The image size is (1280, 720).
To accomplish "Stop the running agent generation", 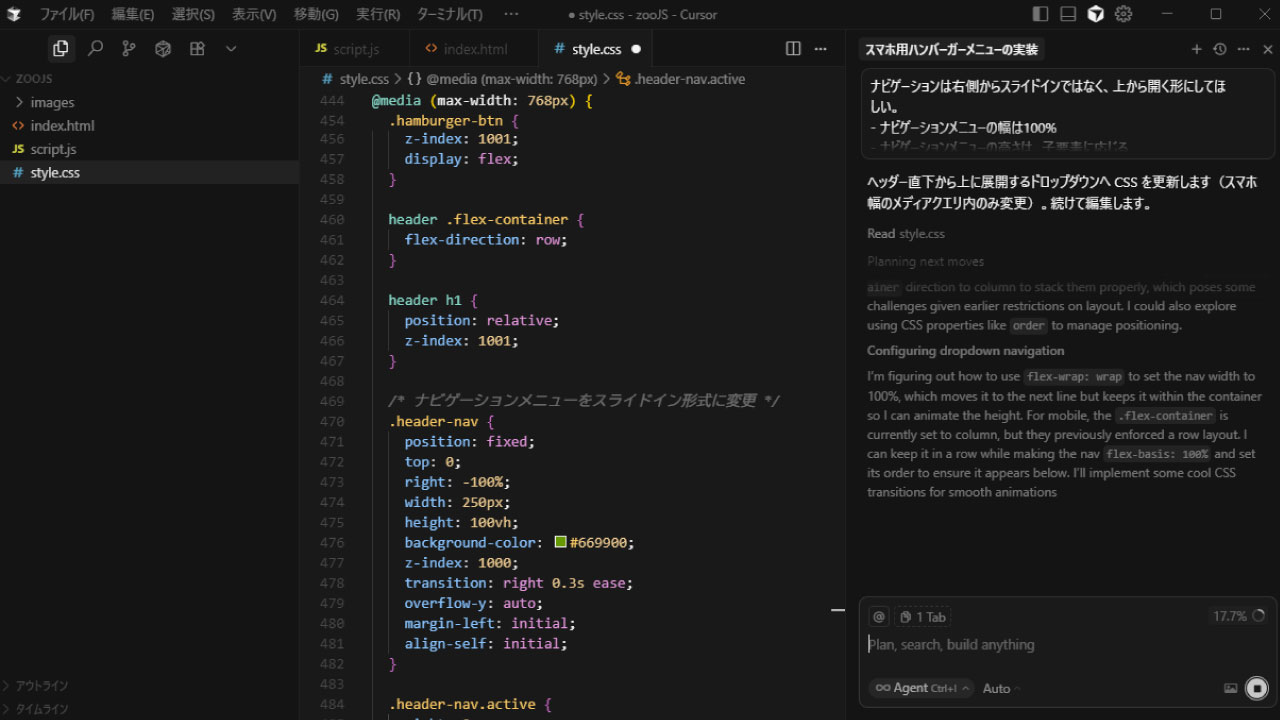I will [x=1257, y=688].
